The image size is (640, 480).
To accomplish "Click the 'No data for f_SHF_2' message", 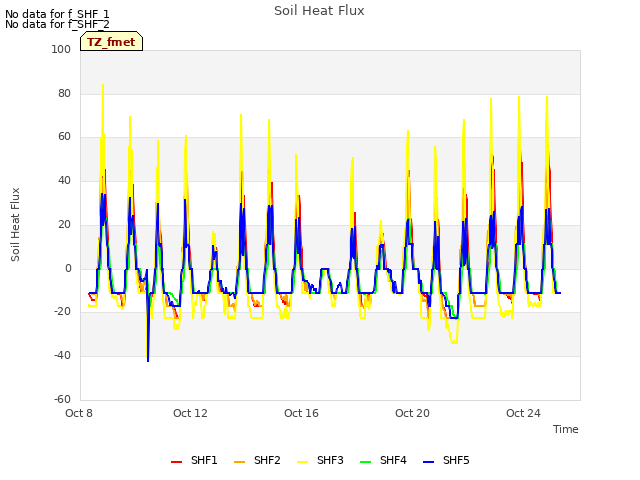I will [57, 24].
